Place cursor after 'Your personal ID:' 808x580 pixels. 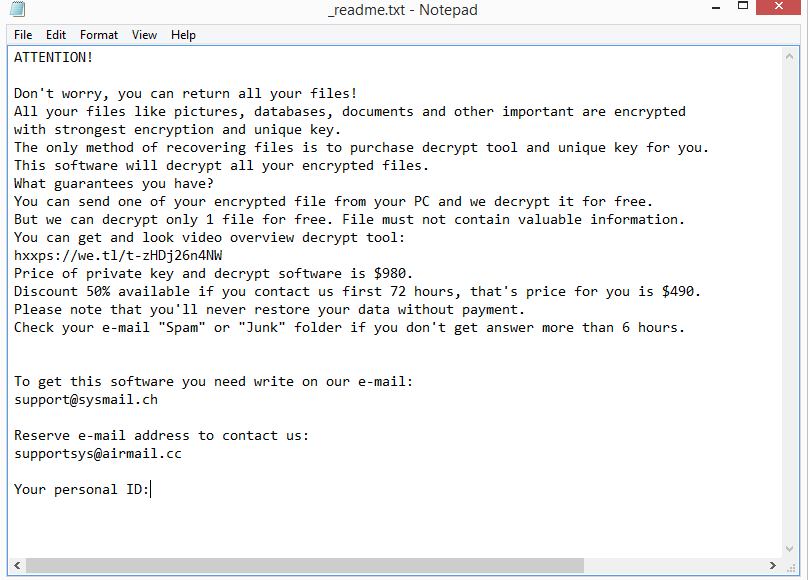click(150, 489)
